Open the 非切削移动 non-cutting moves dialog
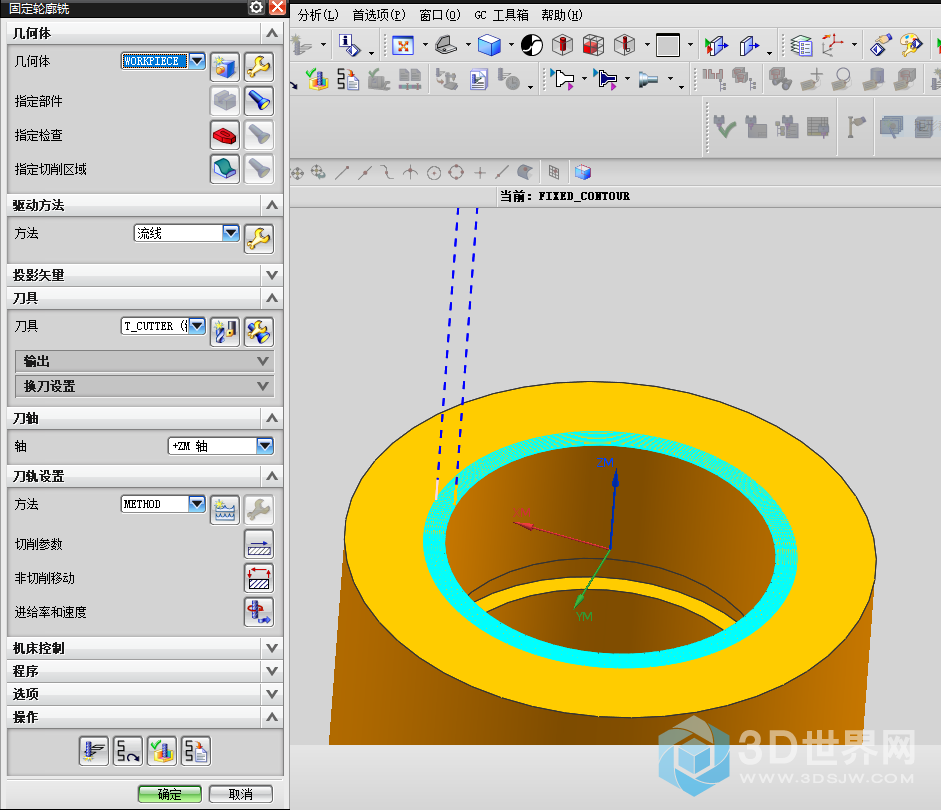The image size is (941, 810). tap(259, 578)
